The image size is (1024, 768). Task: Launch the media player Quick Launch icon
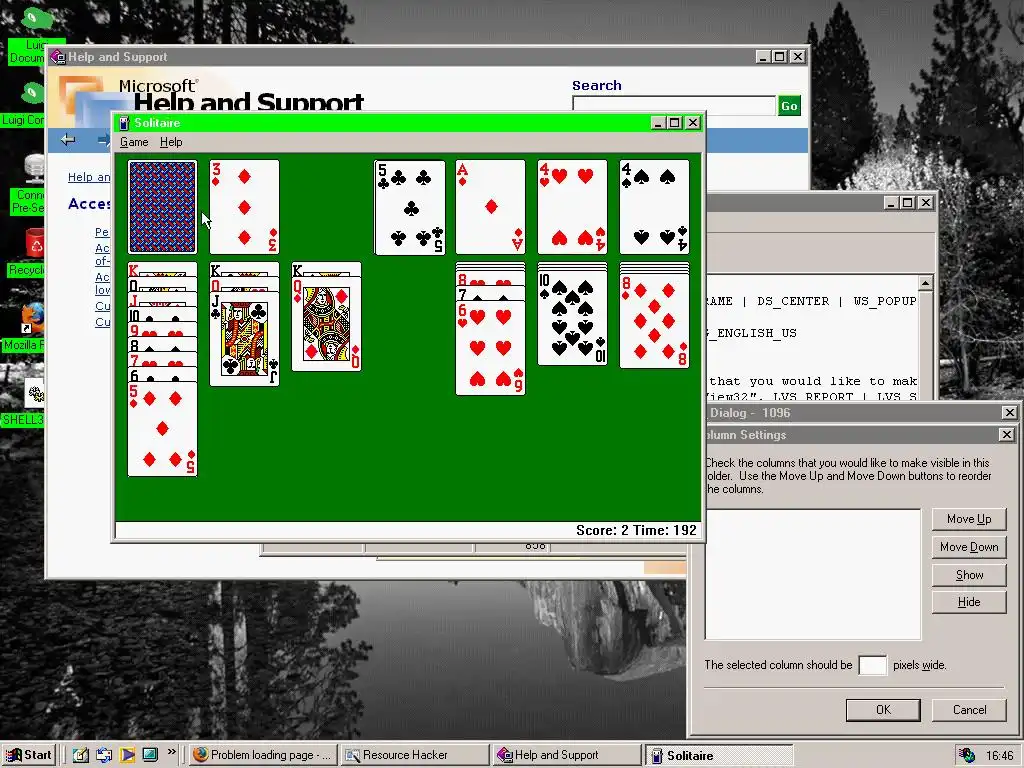pos(127,755)
